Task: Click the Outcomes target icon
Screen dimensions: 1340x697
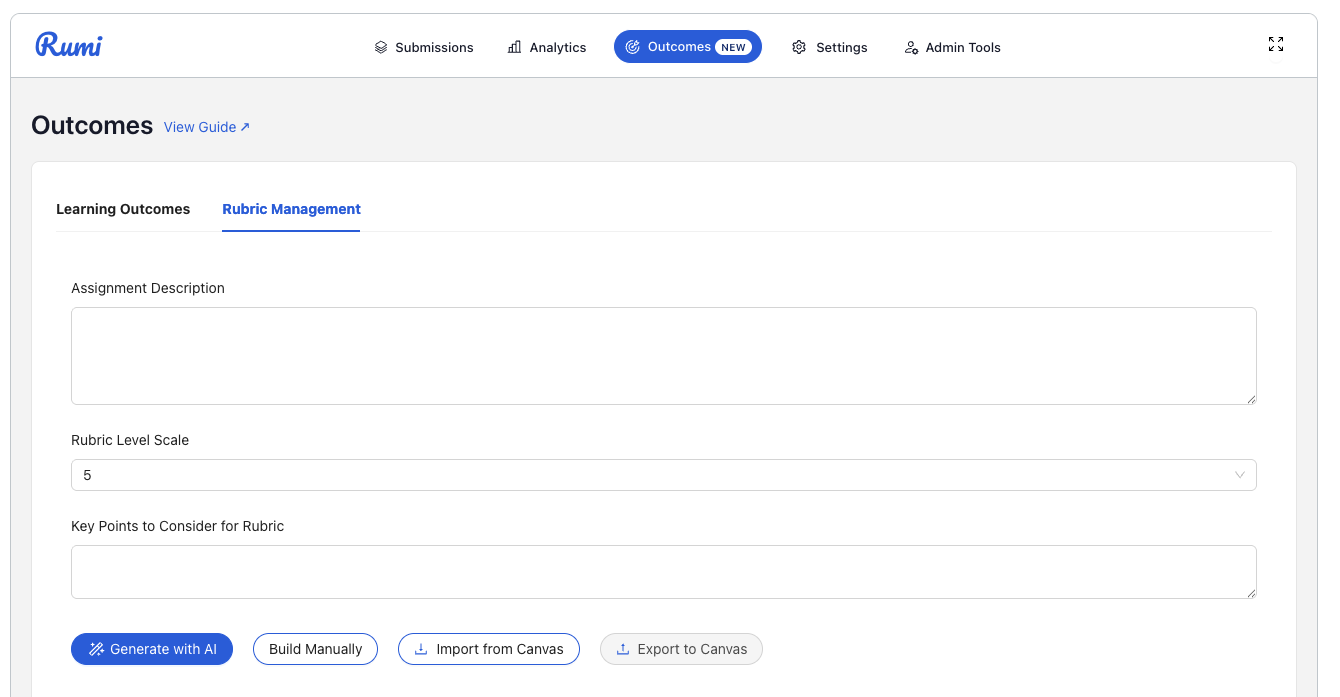Action: (633, 47)
